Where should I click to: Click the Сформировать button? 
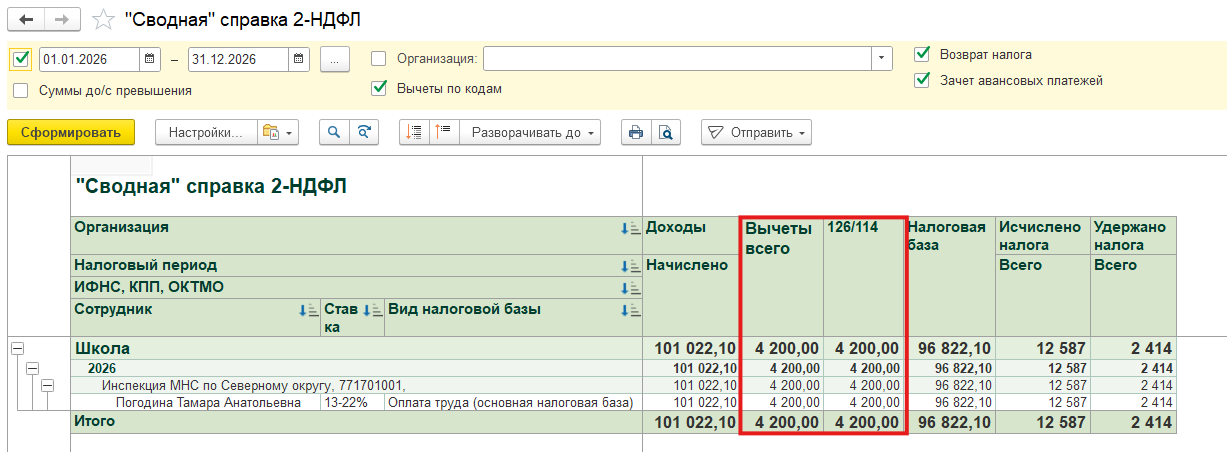pyautogui.click(x=71, y=132)
